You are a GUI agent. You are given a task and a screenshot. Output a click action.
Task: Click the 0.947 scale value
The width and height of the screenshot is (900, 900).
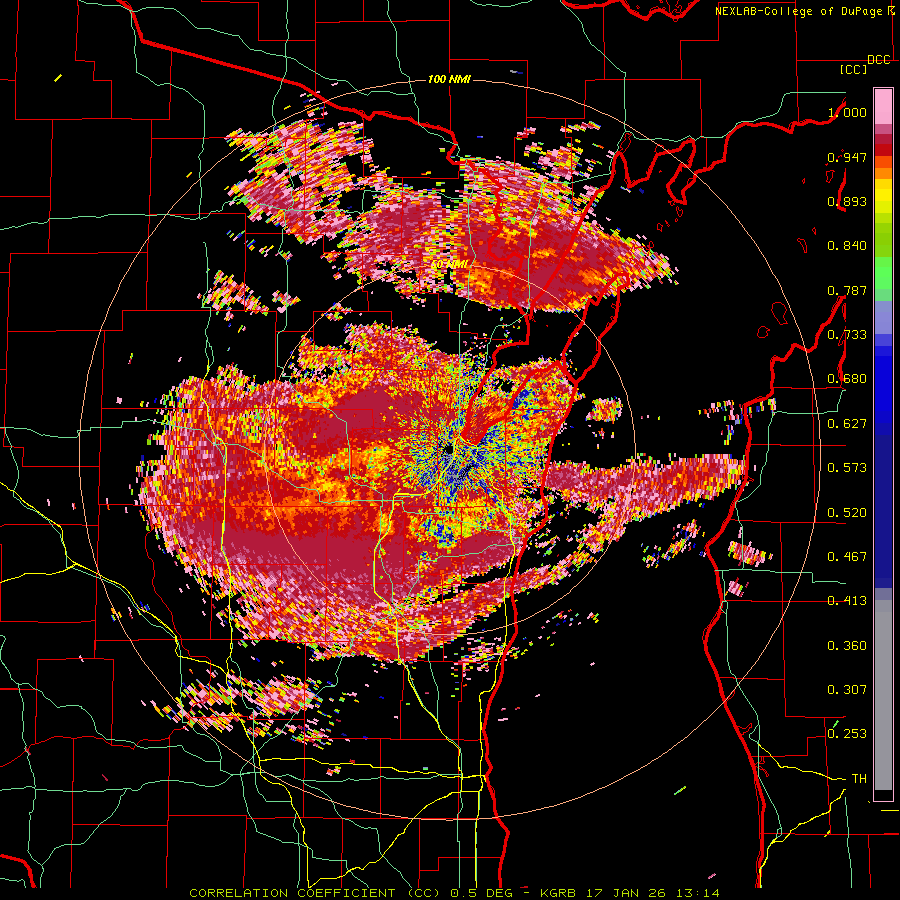click(847, 157)
